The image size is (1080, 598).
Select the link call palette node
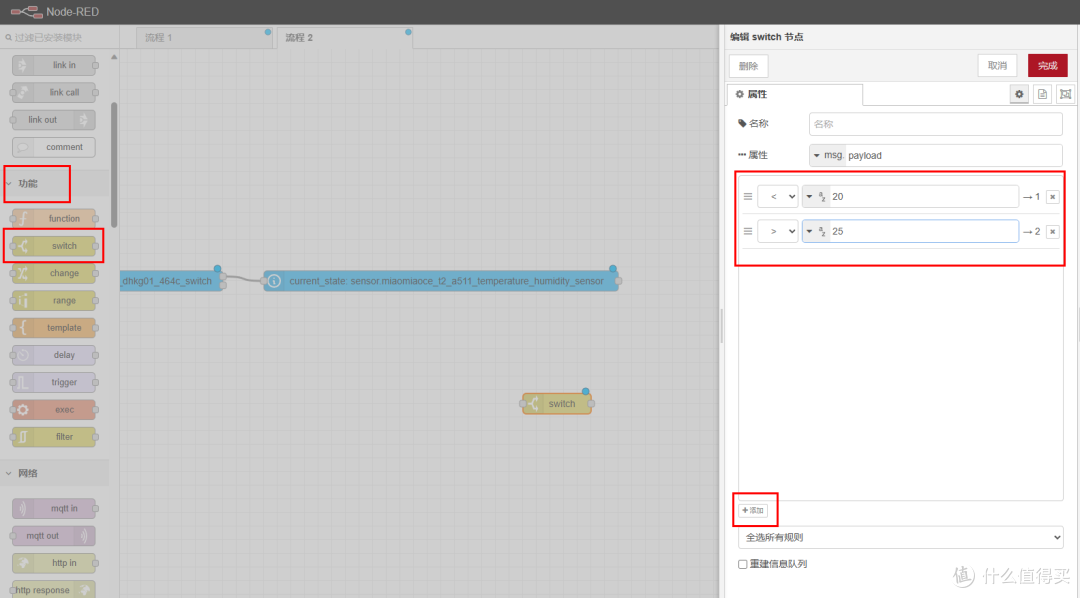54,92
